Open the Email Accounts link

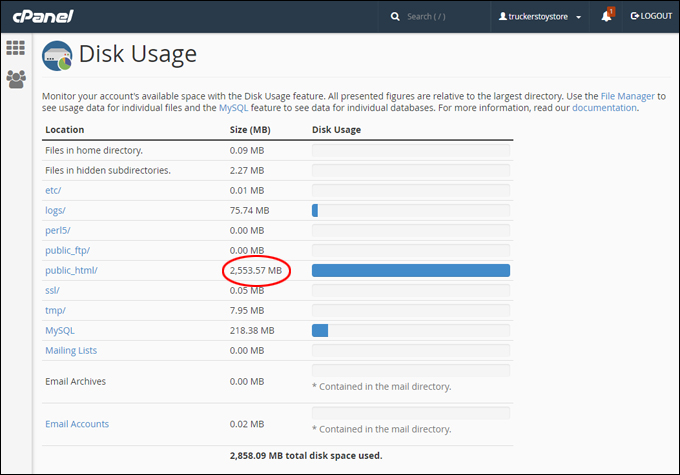point(77,424)
